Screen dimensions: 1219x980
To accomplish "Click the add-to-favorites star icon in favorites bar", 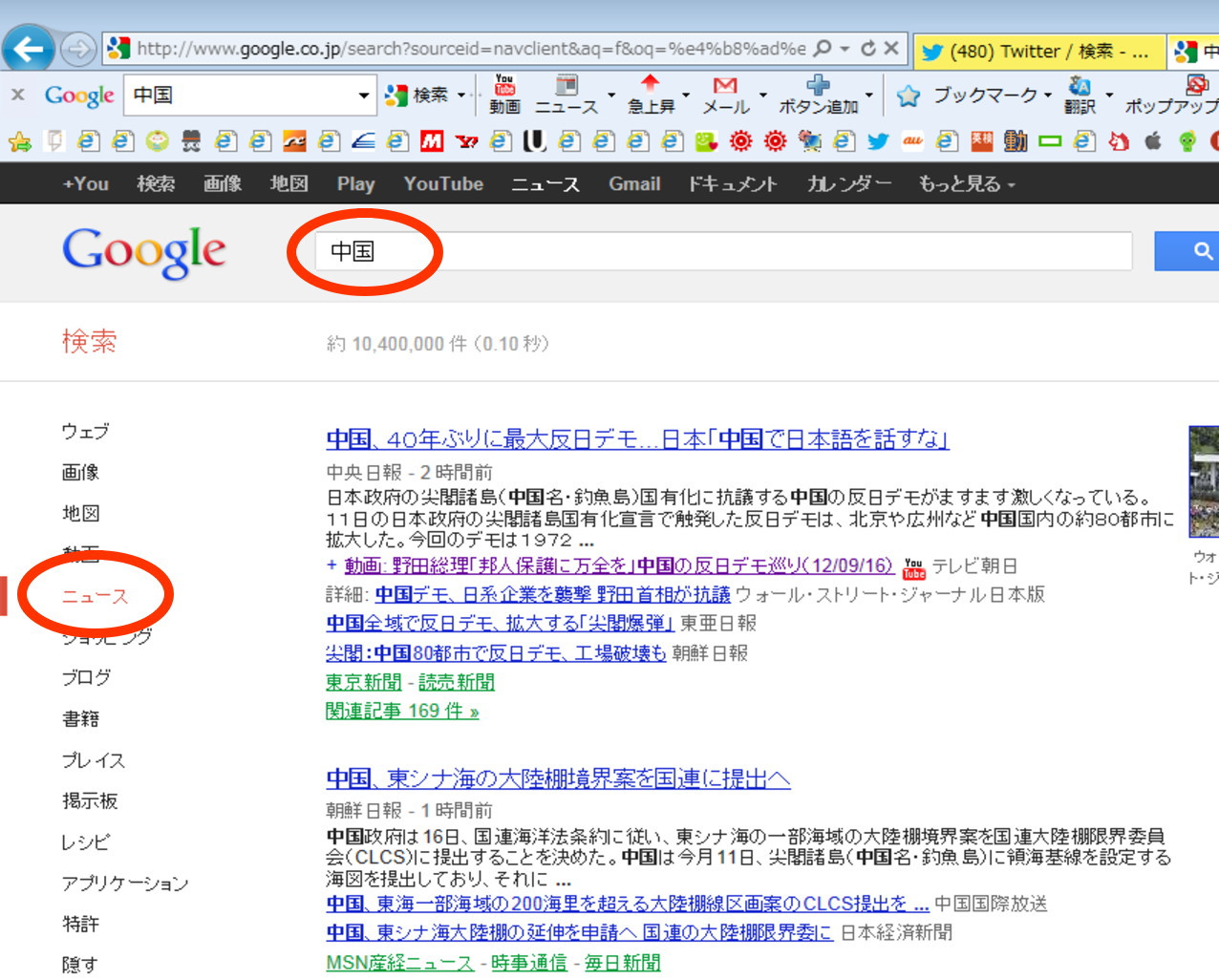I will [x=20, y=142].
